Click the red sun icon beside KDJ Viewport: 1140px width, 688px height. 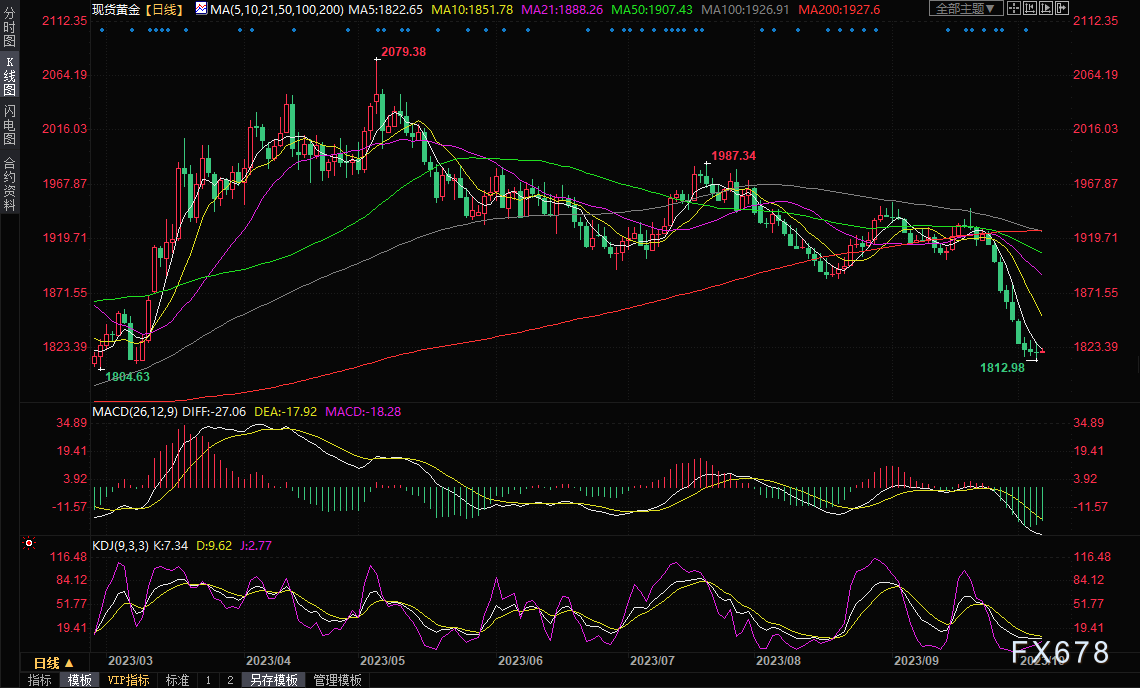click(x=29, y=544)
